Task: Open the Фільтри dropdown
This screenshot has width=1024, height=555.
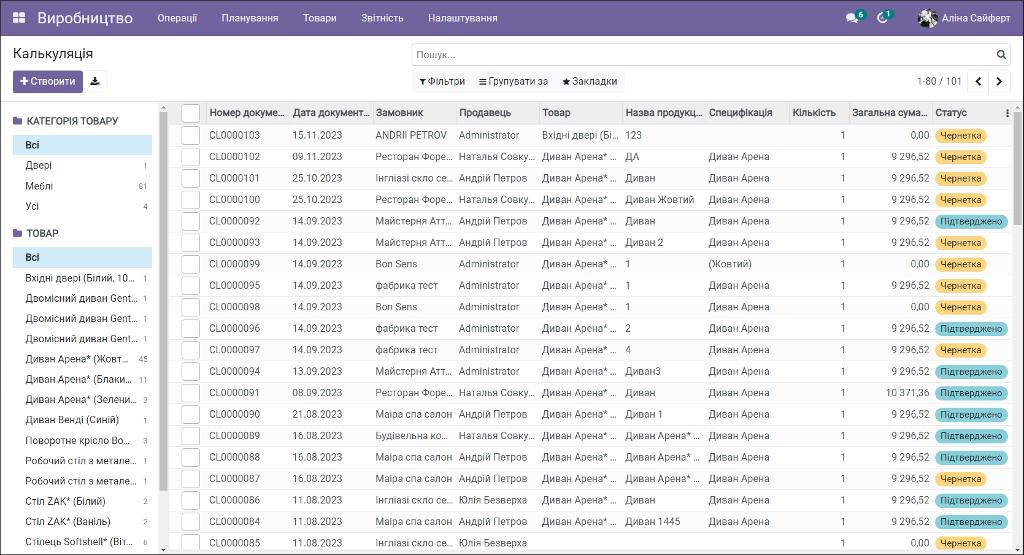Action: point(442,82)
